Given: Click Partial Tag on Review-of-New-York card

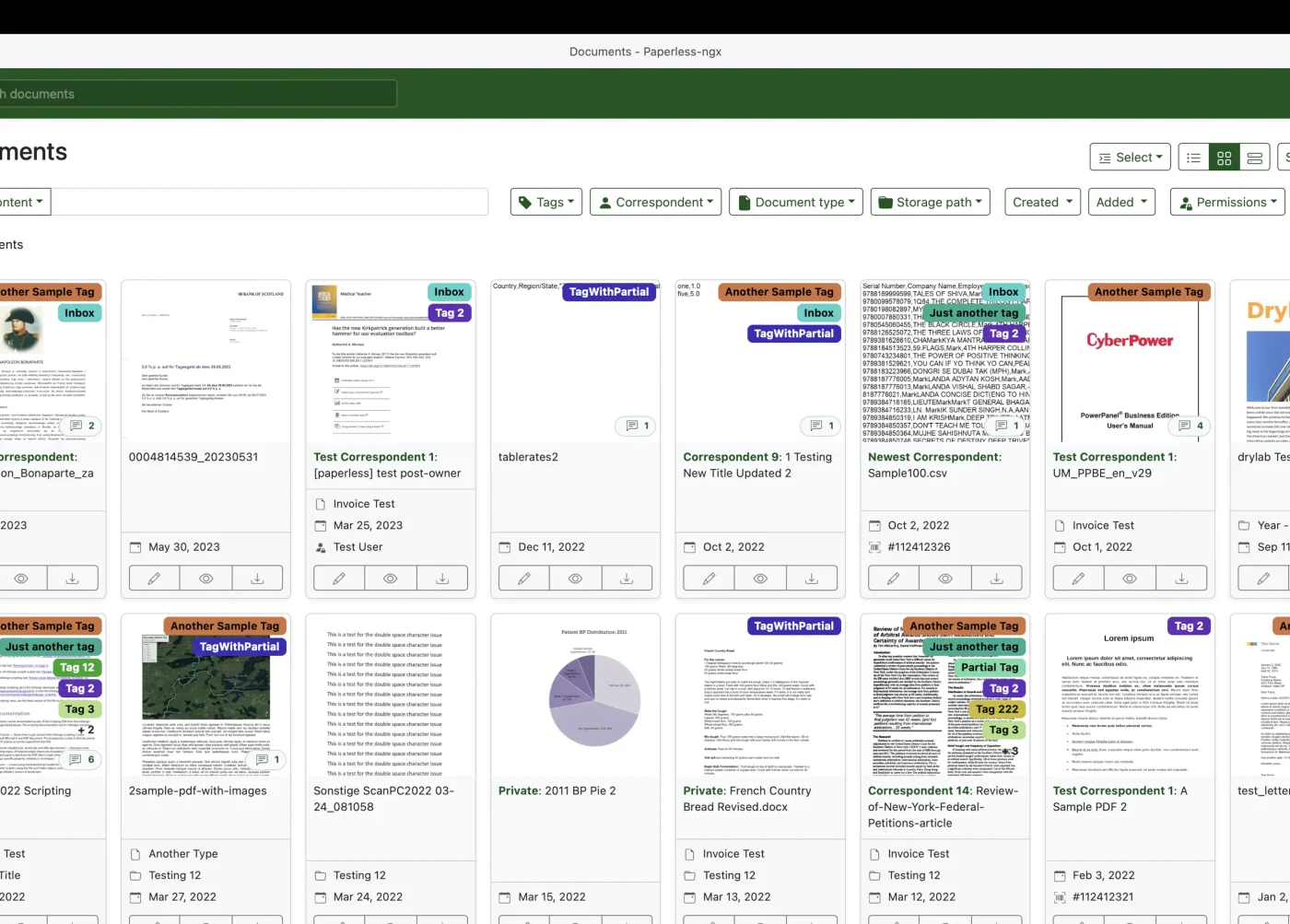Looking at the screenshot, I should click(990, 668).
